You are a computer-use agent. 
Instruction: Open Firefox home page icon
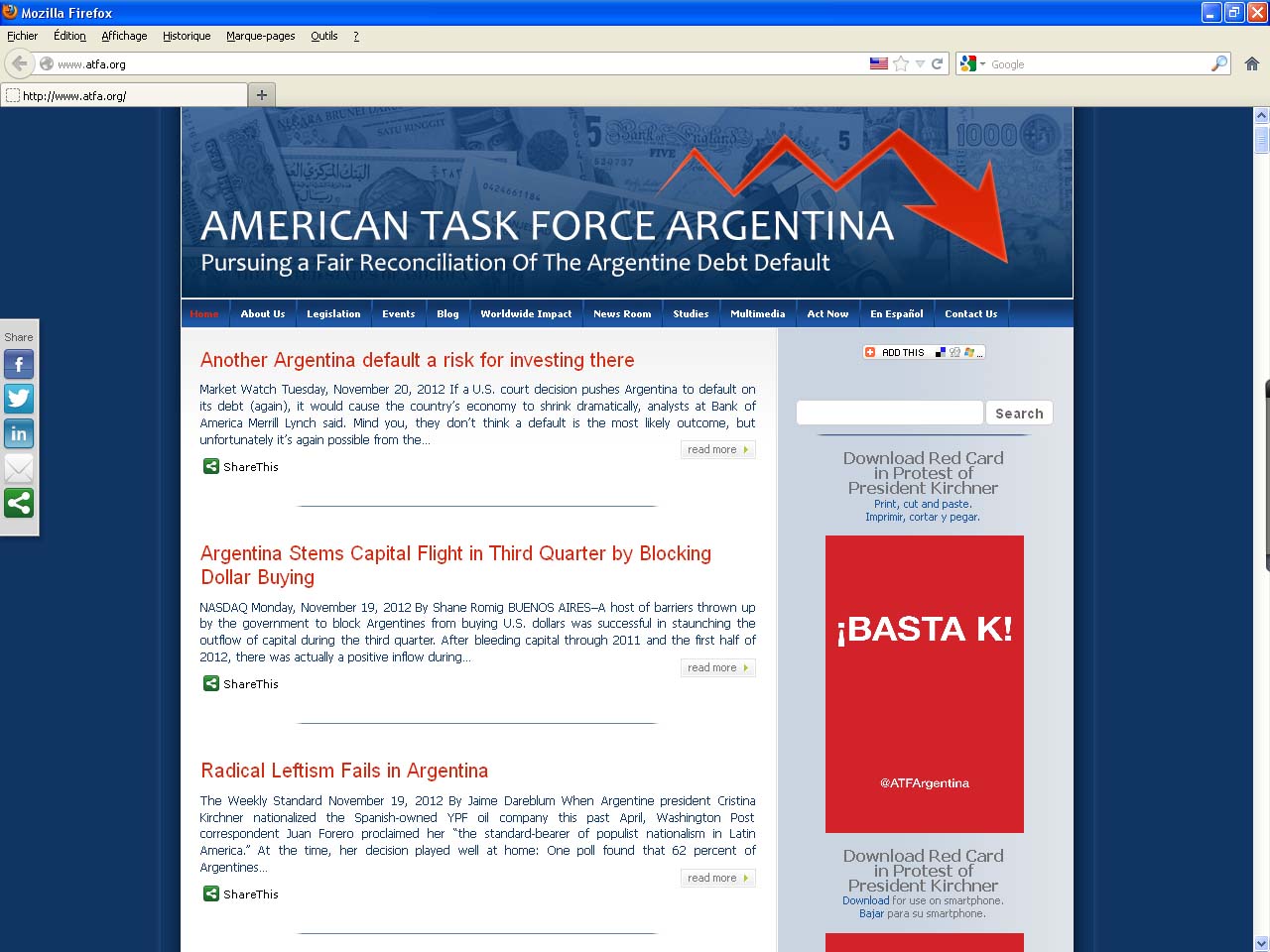[1252, 63]
